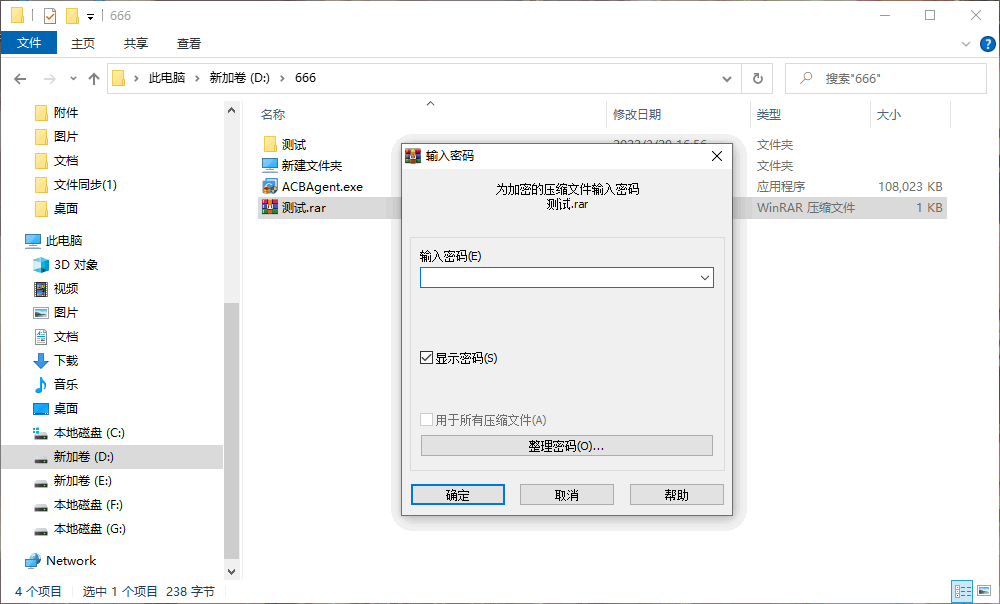The height and width of the screenshot is (604, 1000).
Task: Open Explorer help via the question mark icon
Action: click(x=988, y=43)
